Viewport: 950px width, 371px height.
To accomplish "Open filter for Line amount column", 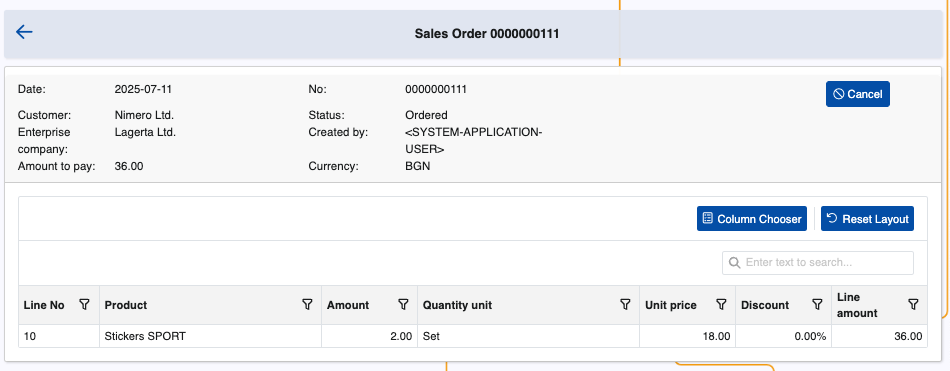I will tap(913, 304).
